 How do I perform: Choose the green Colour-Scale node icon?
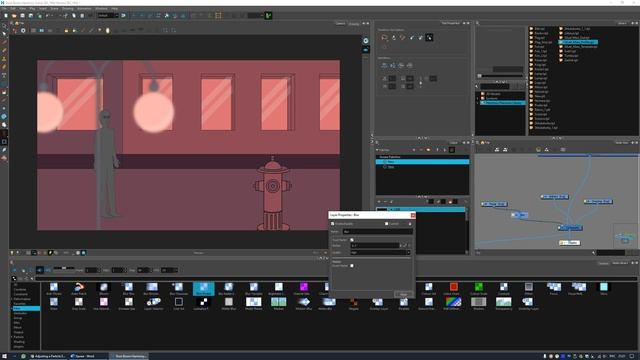click(478, 288)
